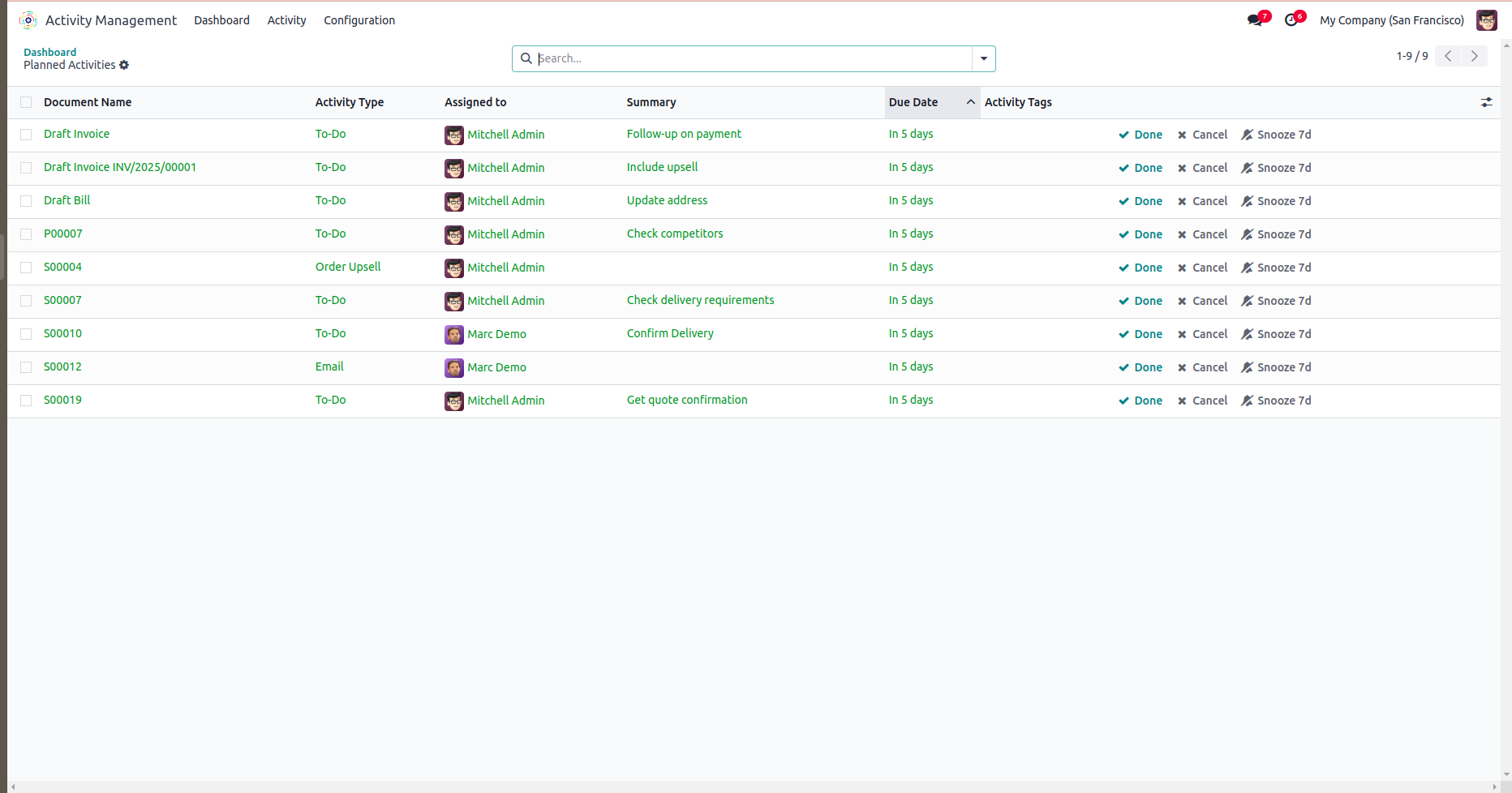Tick the S00007 row checkbox
The width and height of the screenshot is (1512, 793).
(26, 301)
